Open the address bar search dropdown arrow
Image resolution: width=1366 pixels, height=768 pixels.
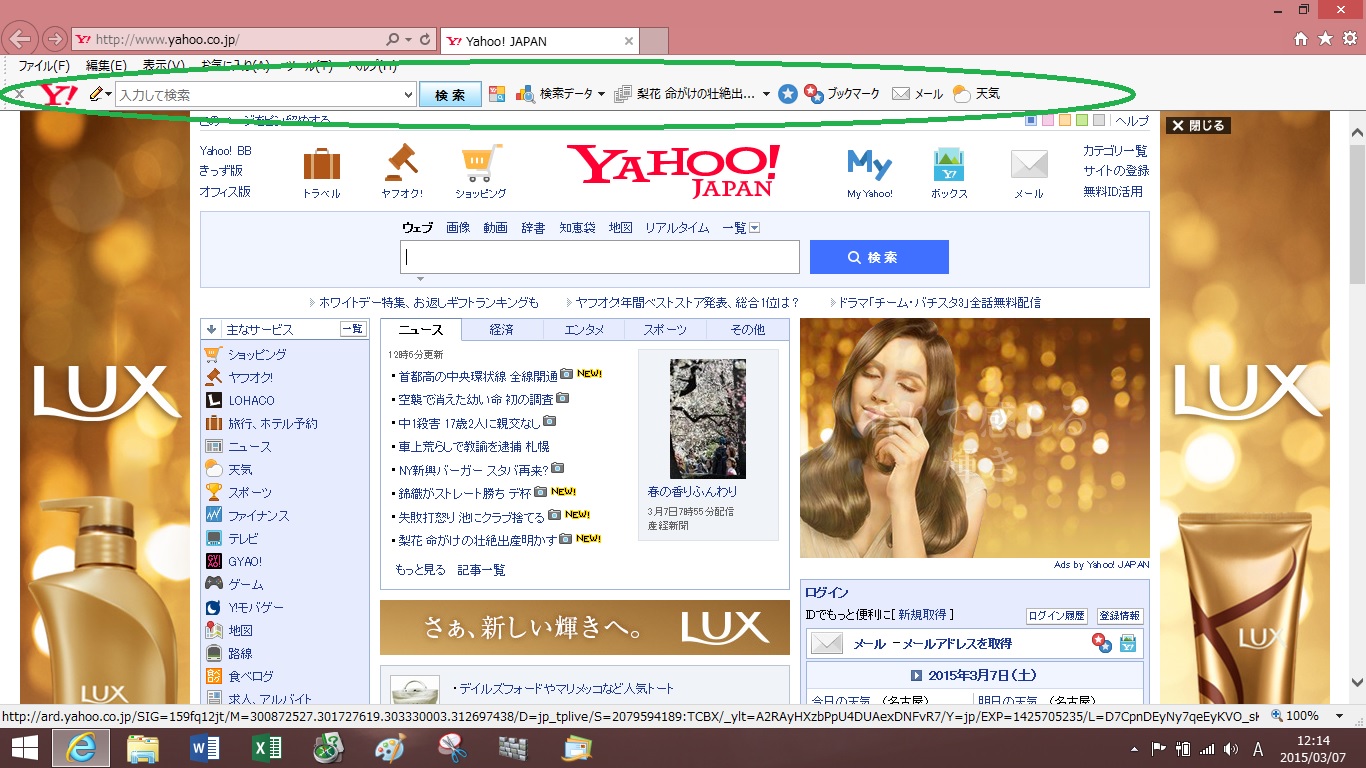tap(408, 40)
